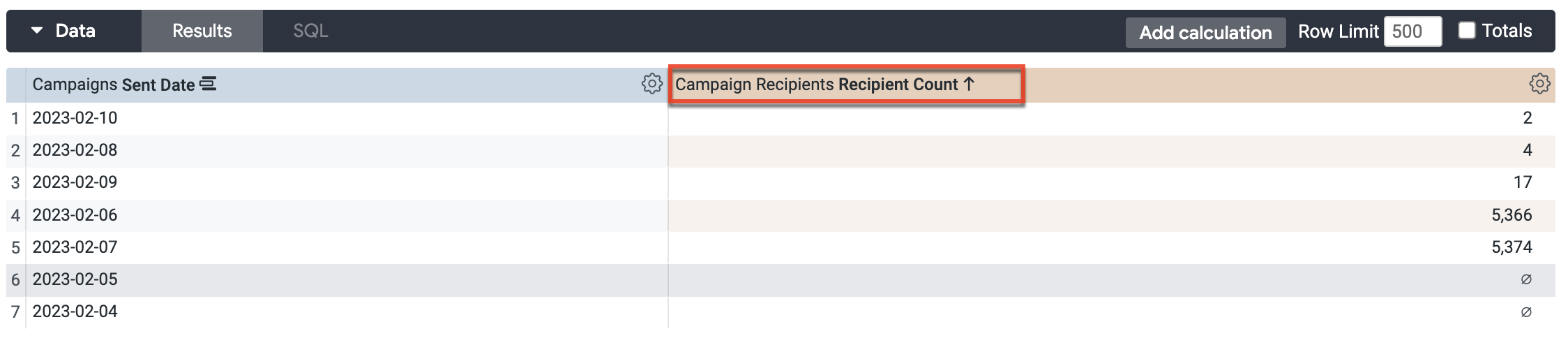
Task: Click the recipient count value 17
Action: [x=1523, y=183]
